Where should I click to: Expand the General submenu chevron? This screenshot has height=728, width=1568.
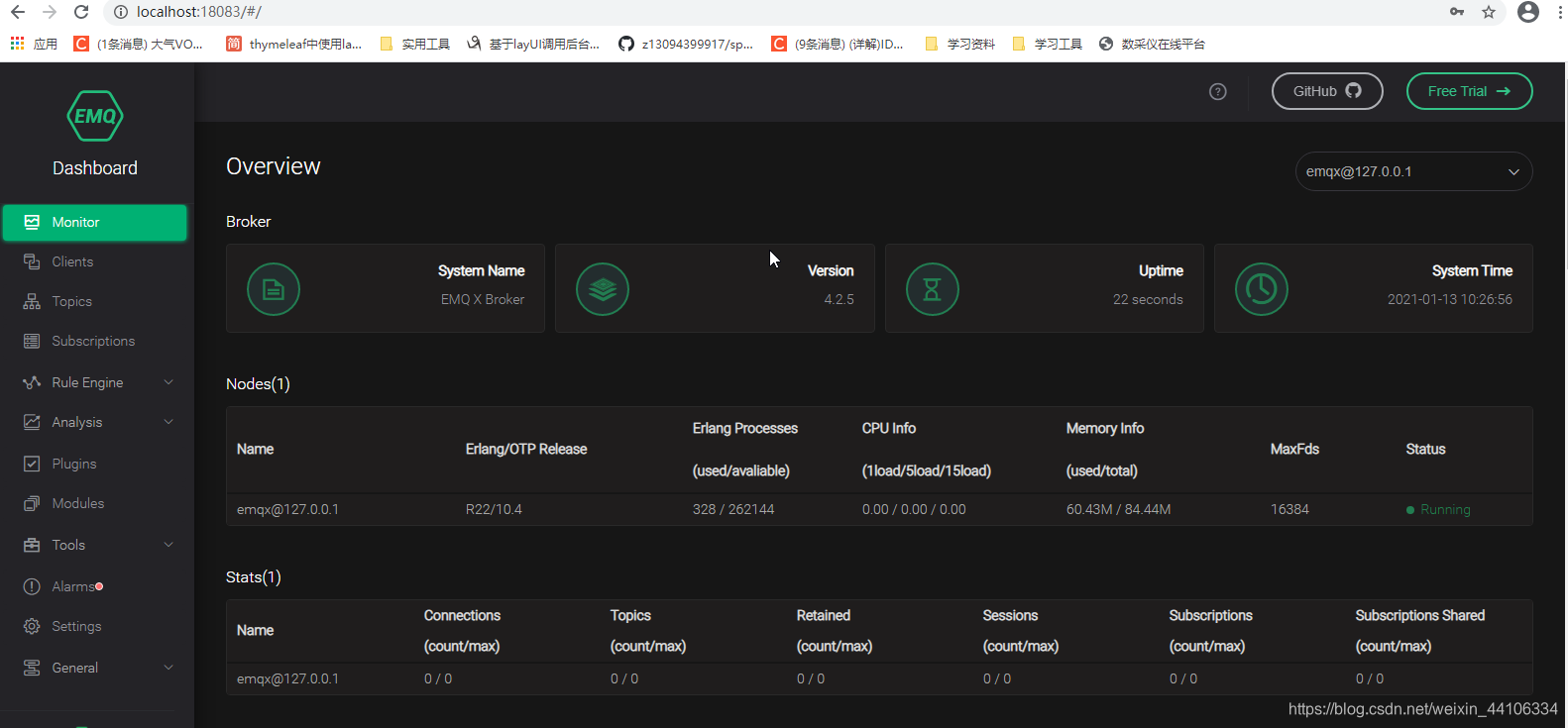coord(168,668)
